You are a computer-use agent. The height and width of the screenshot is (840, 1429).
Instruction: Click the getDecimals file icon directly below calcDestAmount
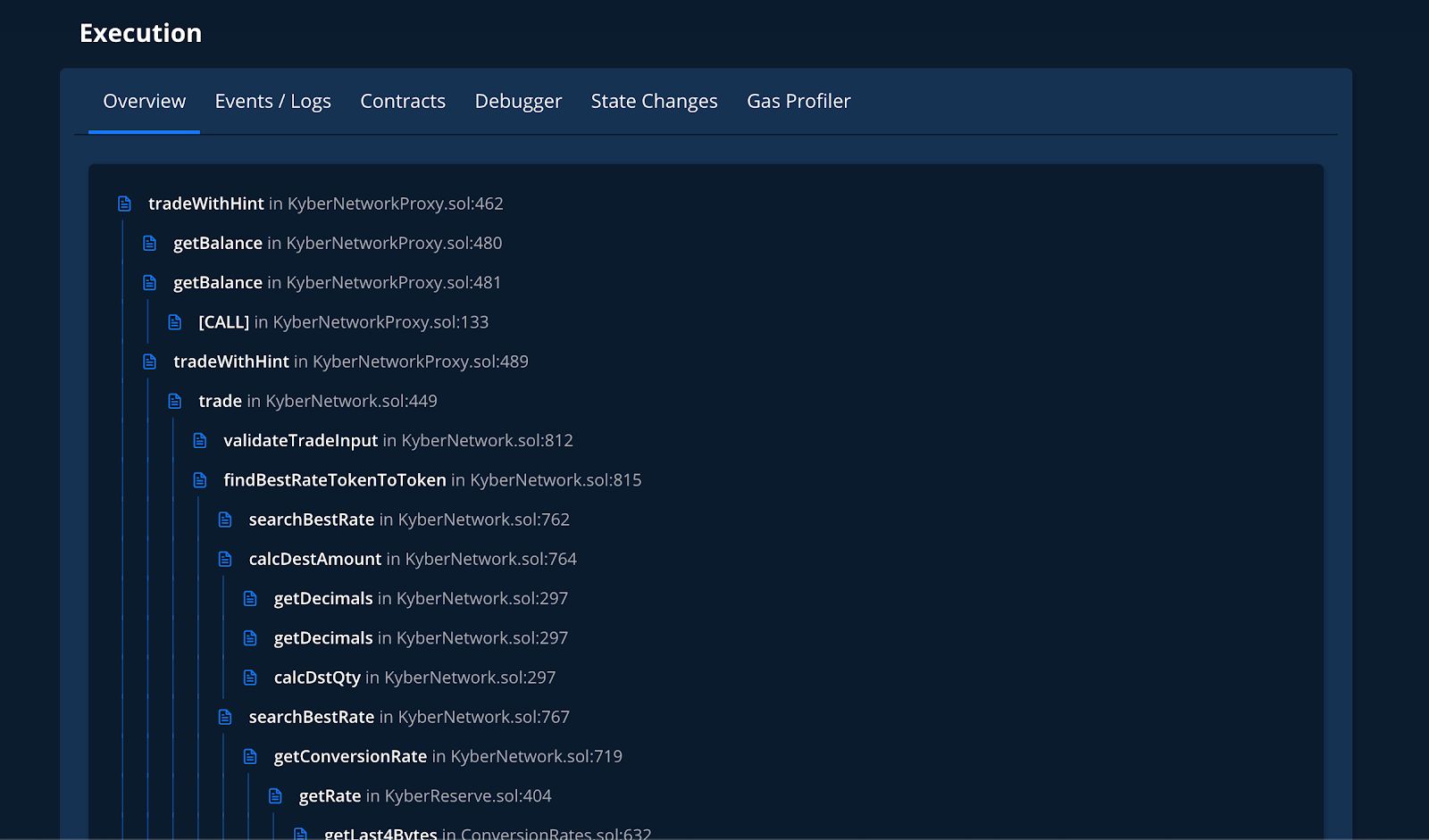coord(250,598)
